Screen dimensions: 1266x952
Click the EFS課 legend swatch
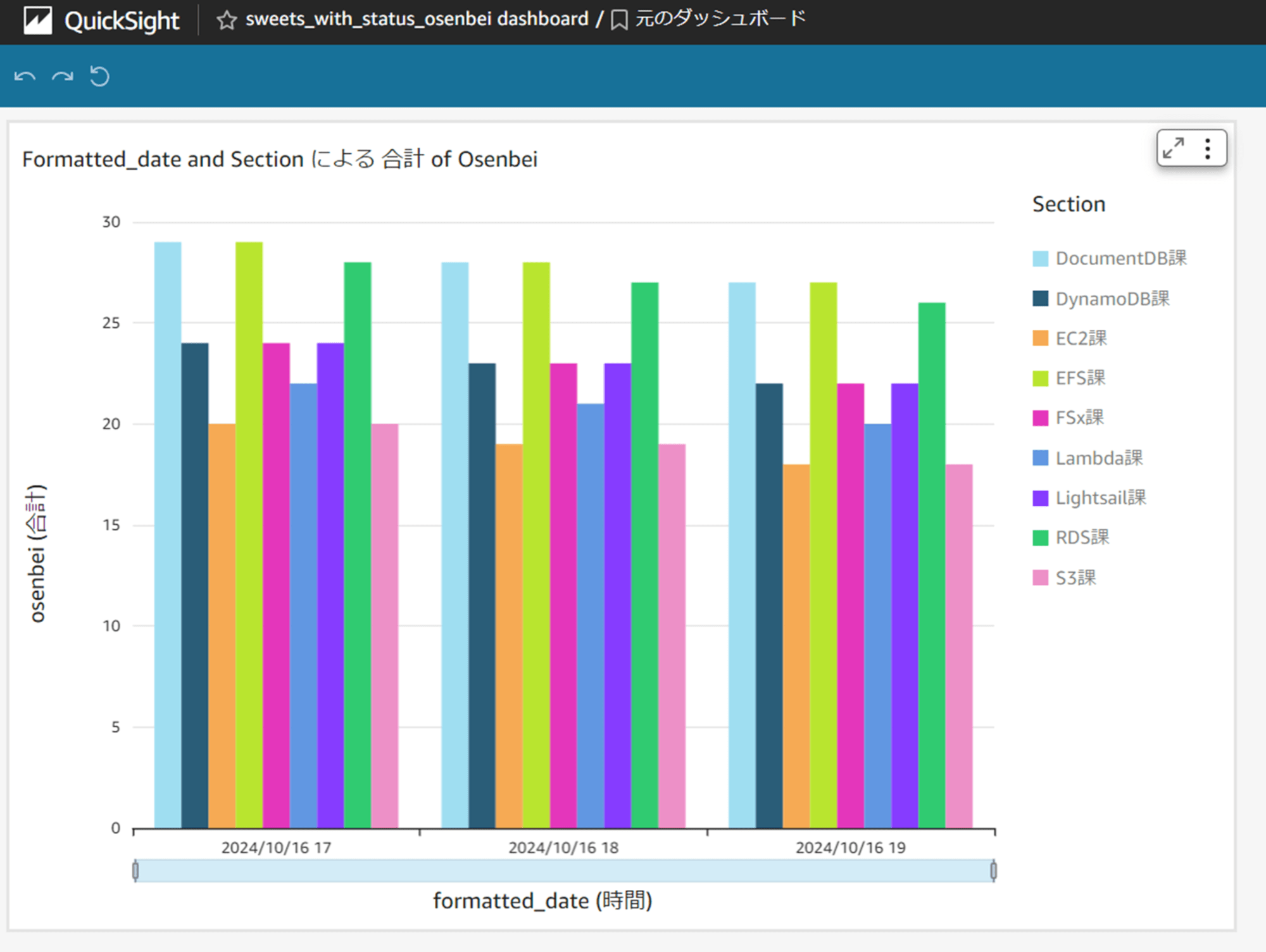pos(1040,378)
